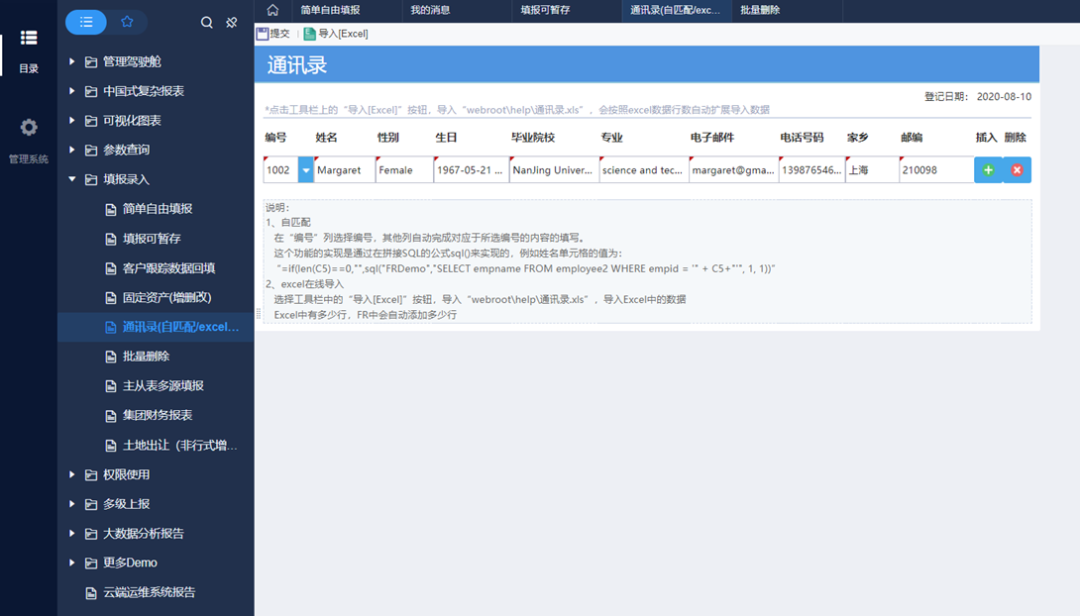Open the search magnifier icon
The height and width of the screenshot is (616, 1080).
[x=207, y=23]
